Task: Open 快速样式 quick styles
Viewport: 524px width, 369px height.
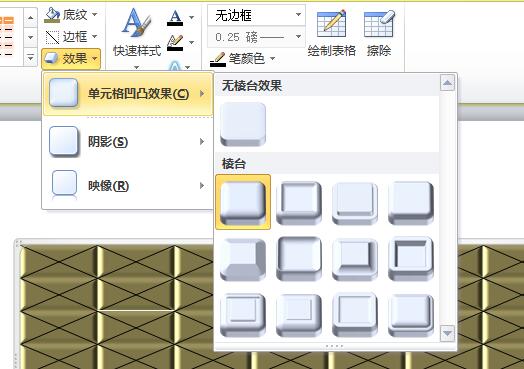Action: pos(137,37)
